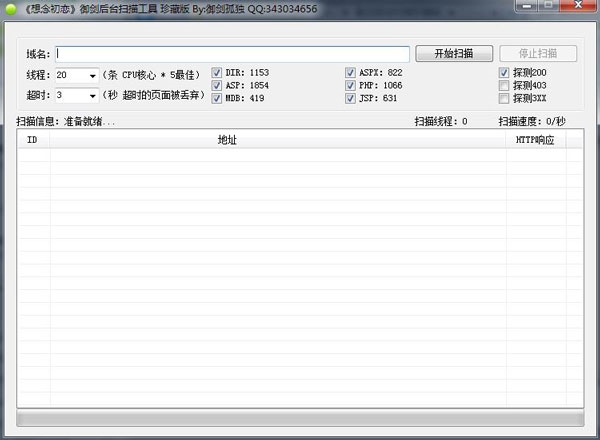Uncheck the MDB: 419 checkbox

point(217,98)
